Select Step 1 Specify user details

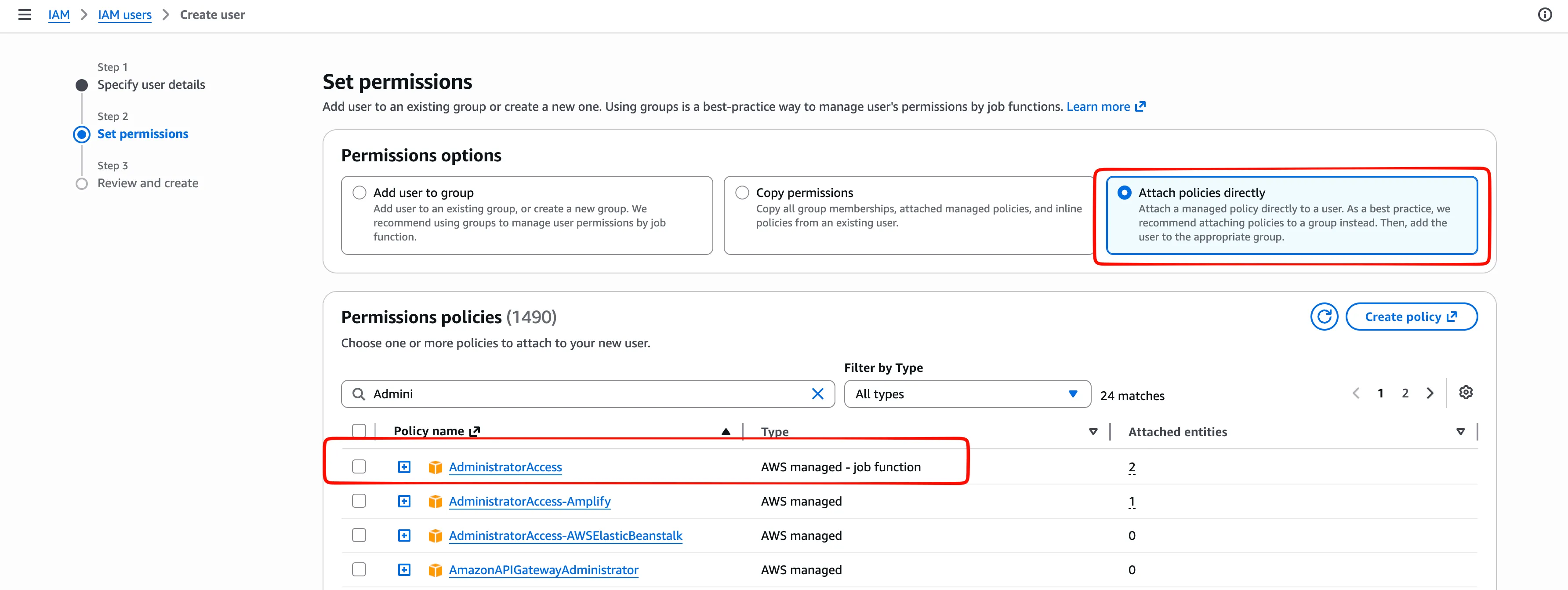pos(151,85)
